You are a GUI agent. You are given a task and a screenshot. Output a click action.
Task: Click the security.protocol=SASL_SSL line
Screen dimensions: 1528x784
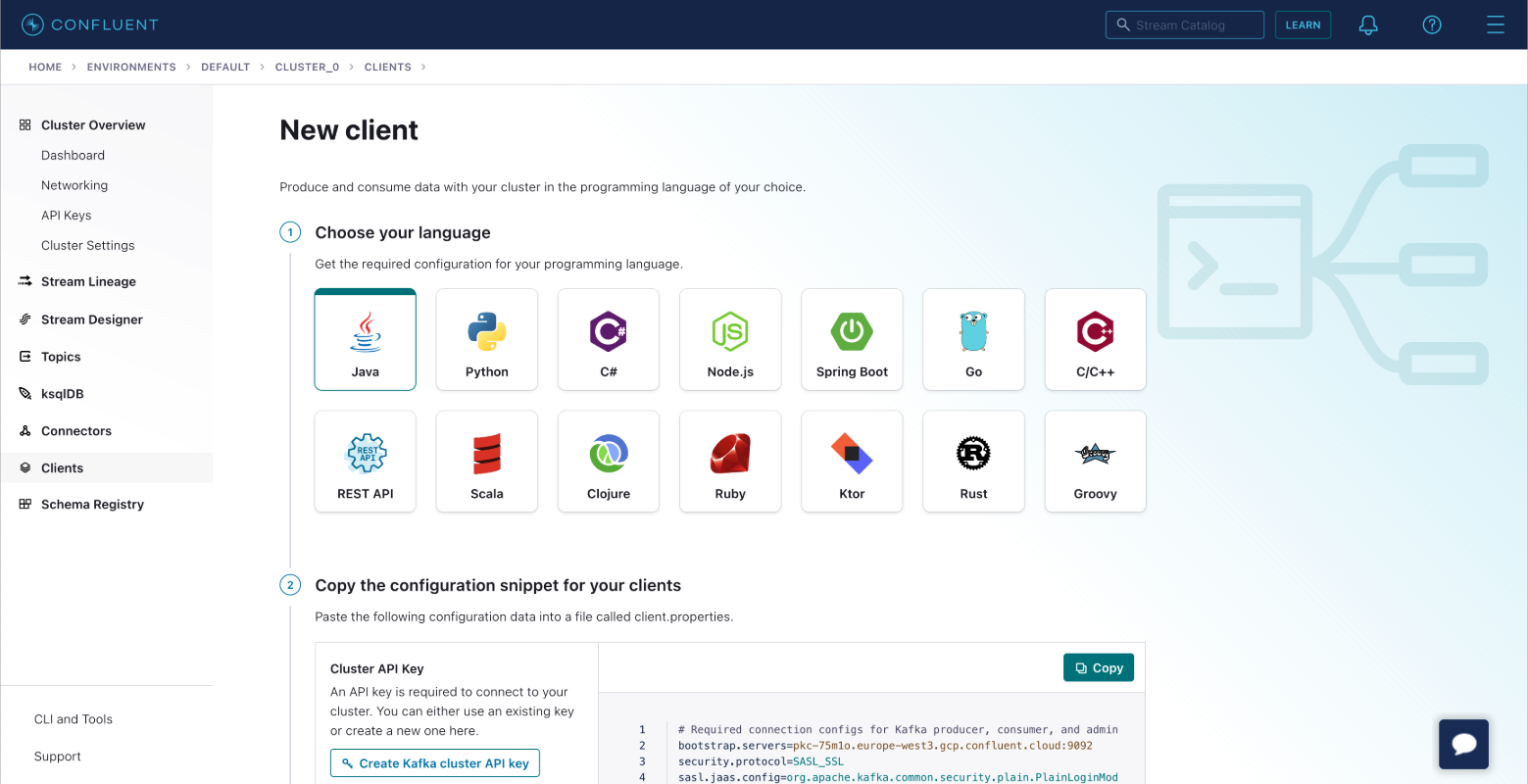pos(761,761)
